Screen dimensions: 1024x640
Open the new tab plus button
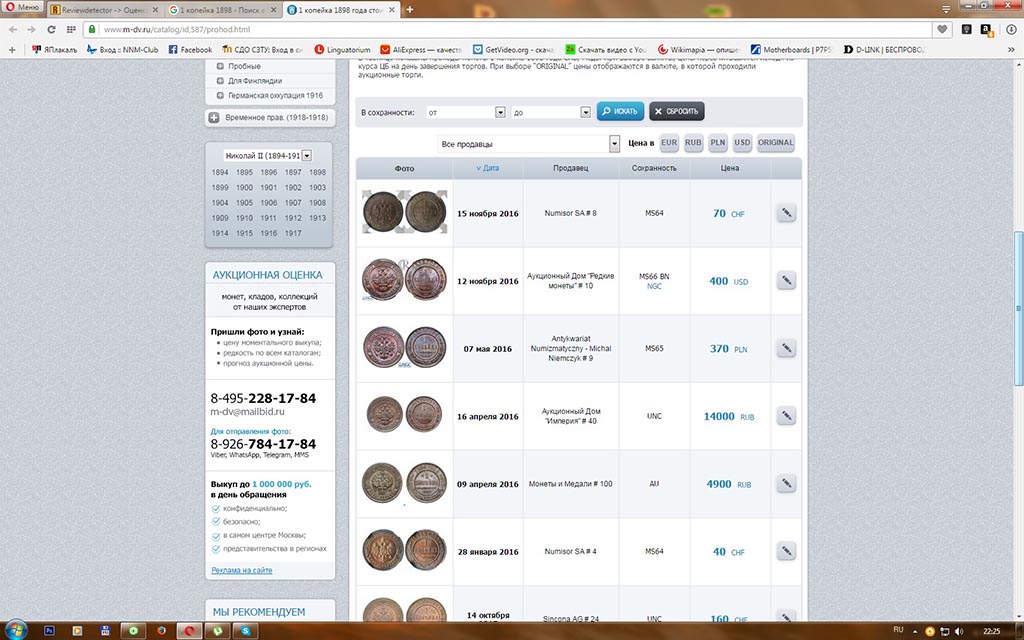coord(410,9)
